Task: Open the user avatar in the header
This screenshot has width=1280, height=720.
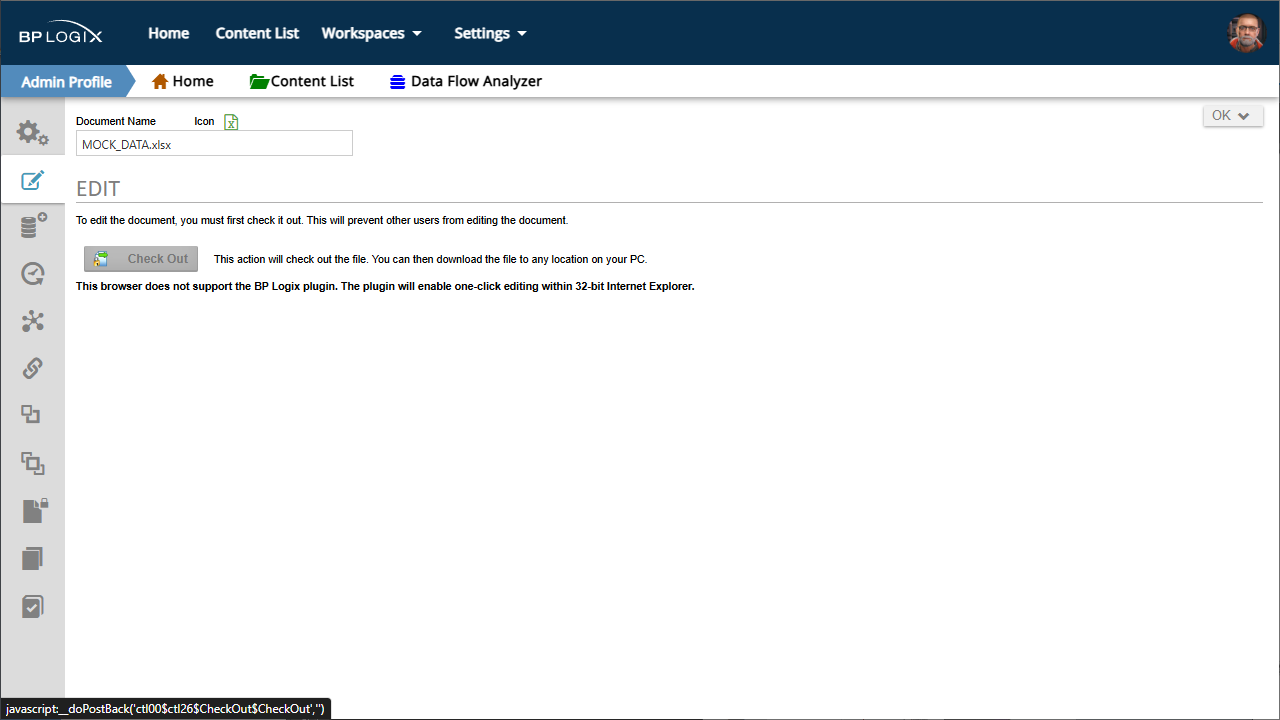Action: pos(1246,33)
